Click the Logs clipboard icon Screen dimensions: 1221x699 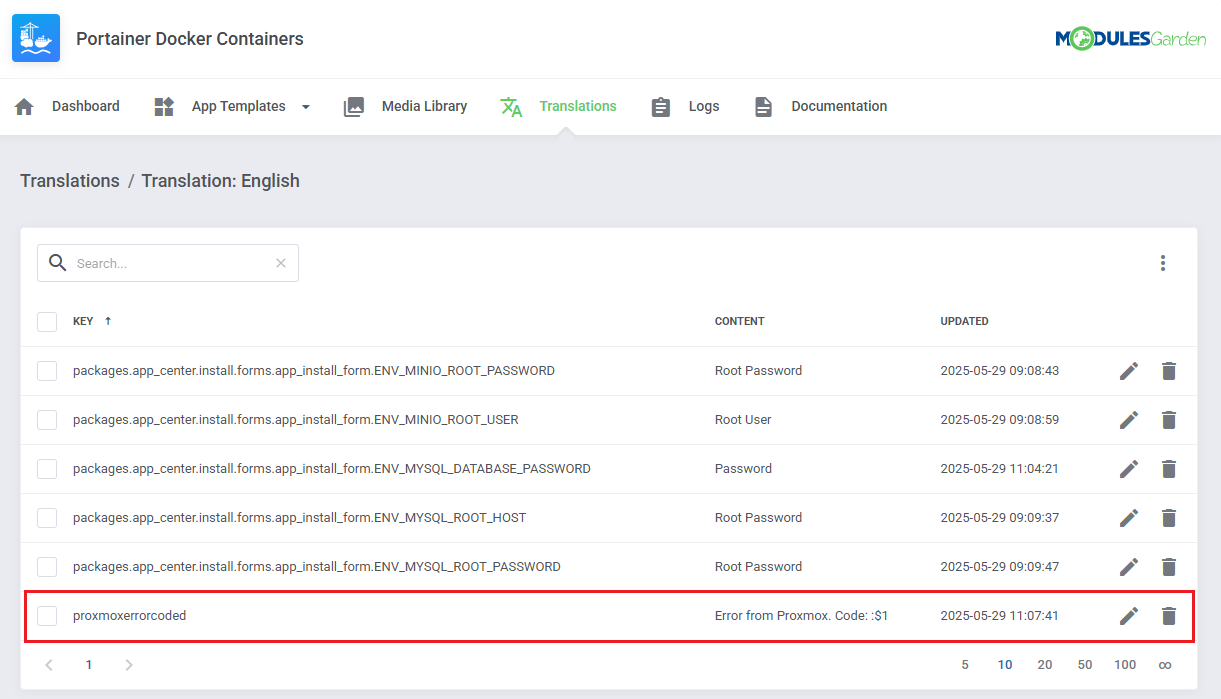pyautogui.click(x=661, y=107)
